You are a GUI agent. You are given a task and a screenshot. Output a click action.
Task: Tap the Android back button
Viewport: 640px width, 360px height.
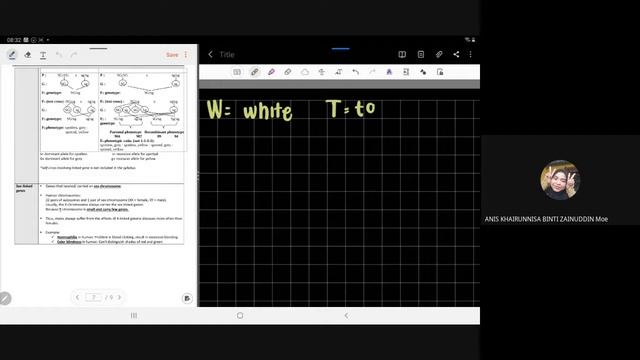click(x=346, y=316)
